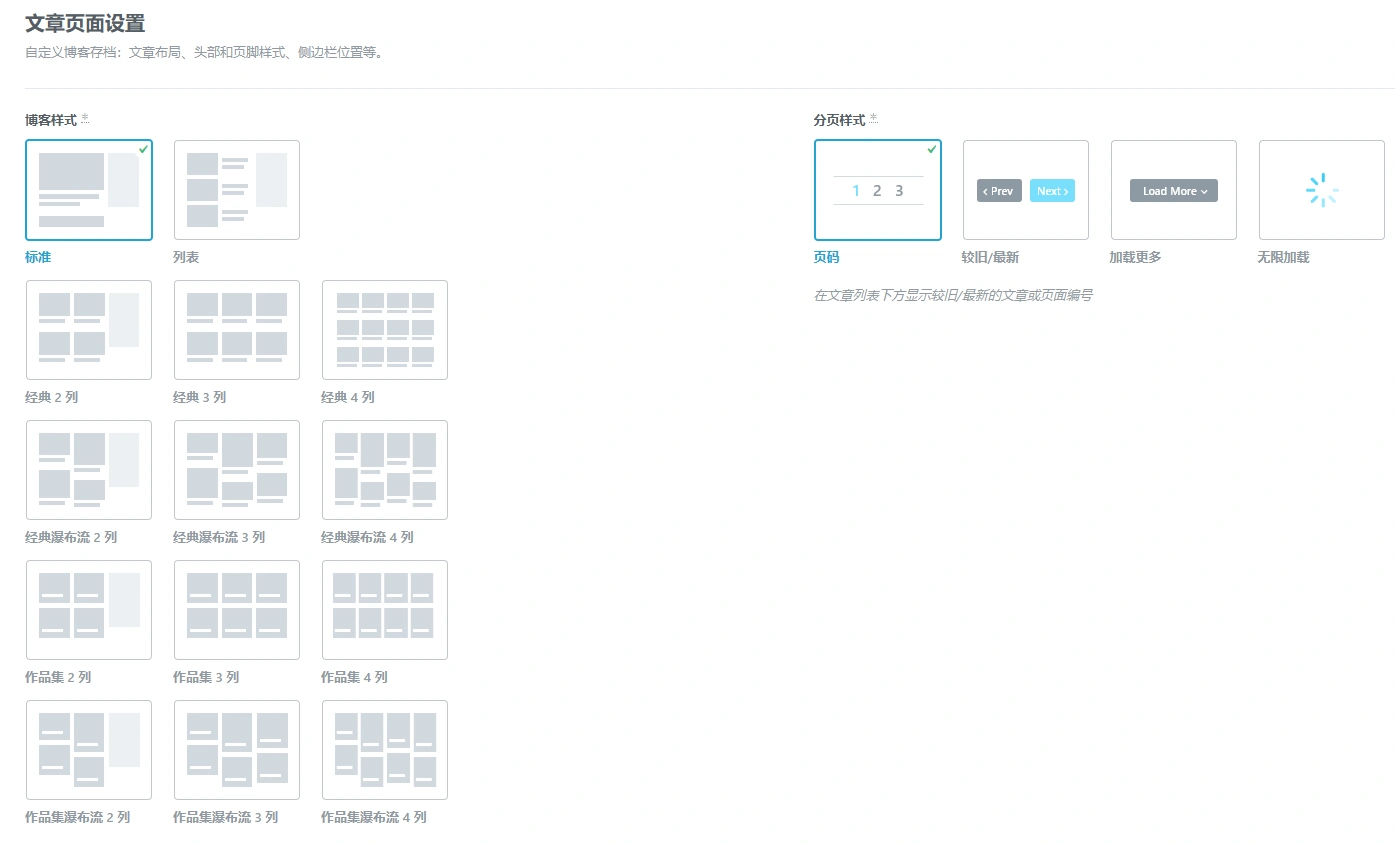Click the asterisk icon next to 博客样式

click(x=85, y=116)
